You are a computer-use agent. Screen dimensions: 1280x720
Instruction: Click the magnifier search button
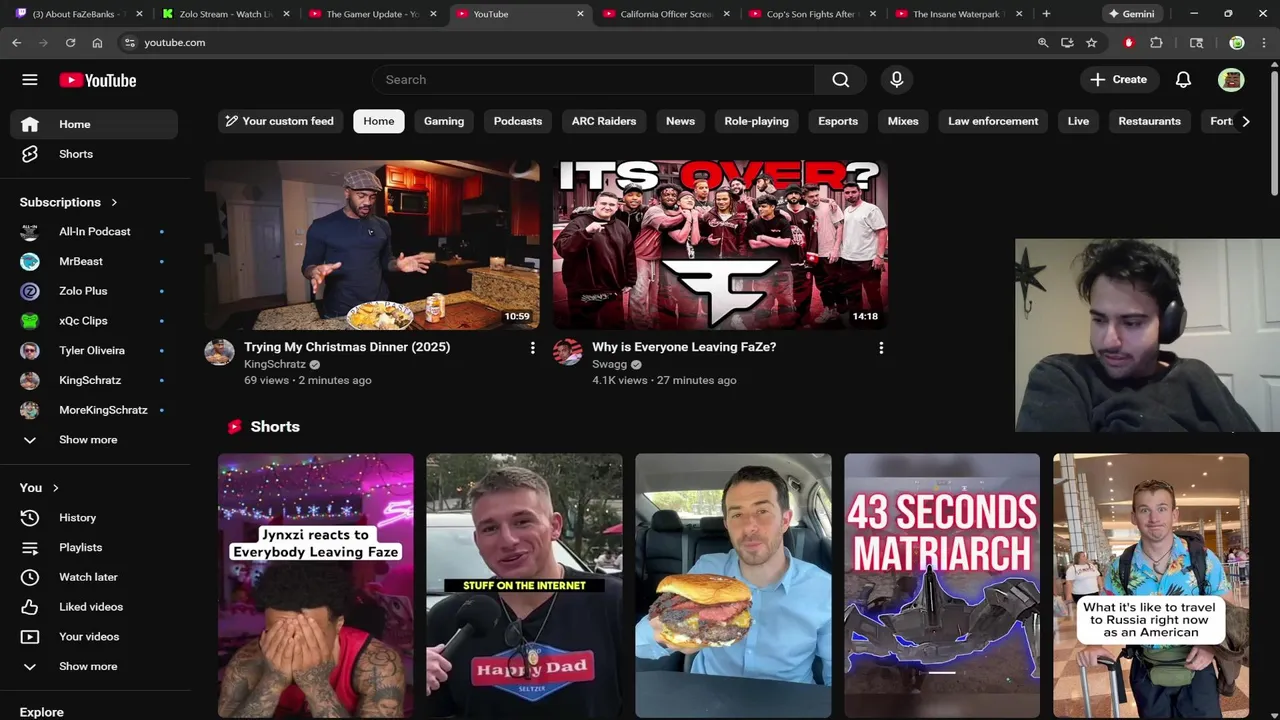pyautogui.click(x=841, y=80)
